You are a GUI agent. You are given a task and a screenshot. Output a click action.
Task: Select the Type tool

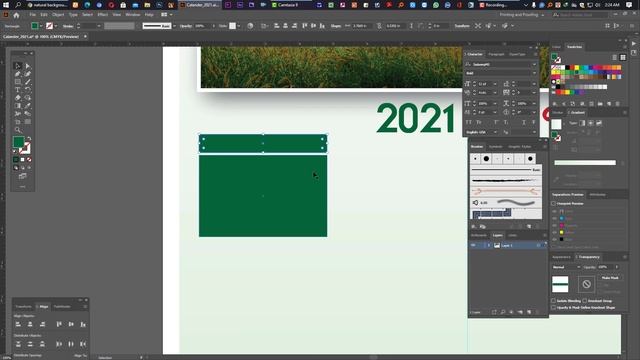pyautogui.click(x=18, y=90)
